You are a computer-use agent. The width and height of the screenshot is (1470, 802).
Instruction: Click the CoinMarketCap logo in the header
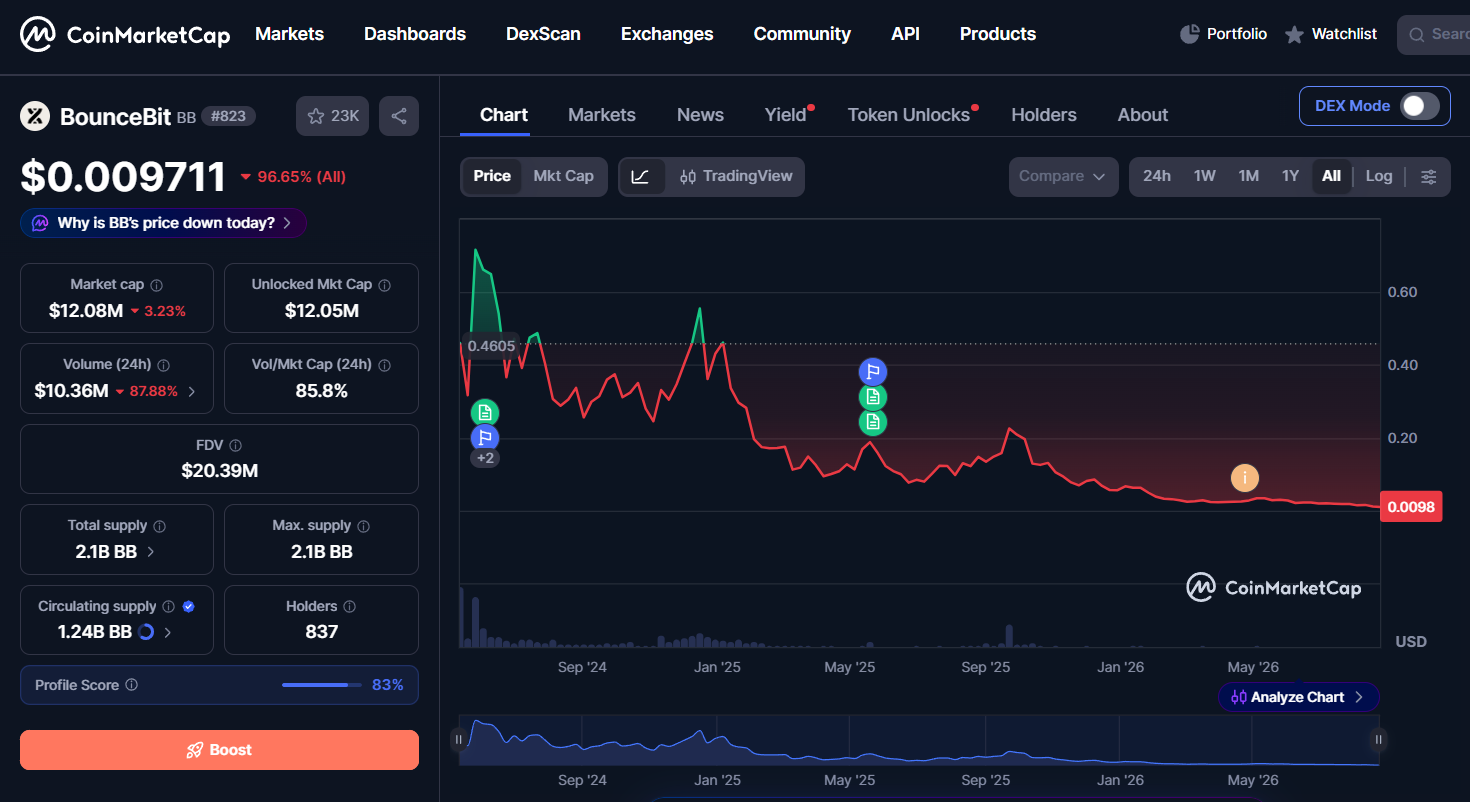pos(125,35)
